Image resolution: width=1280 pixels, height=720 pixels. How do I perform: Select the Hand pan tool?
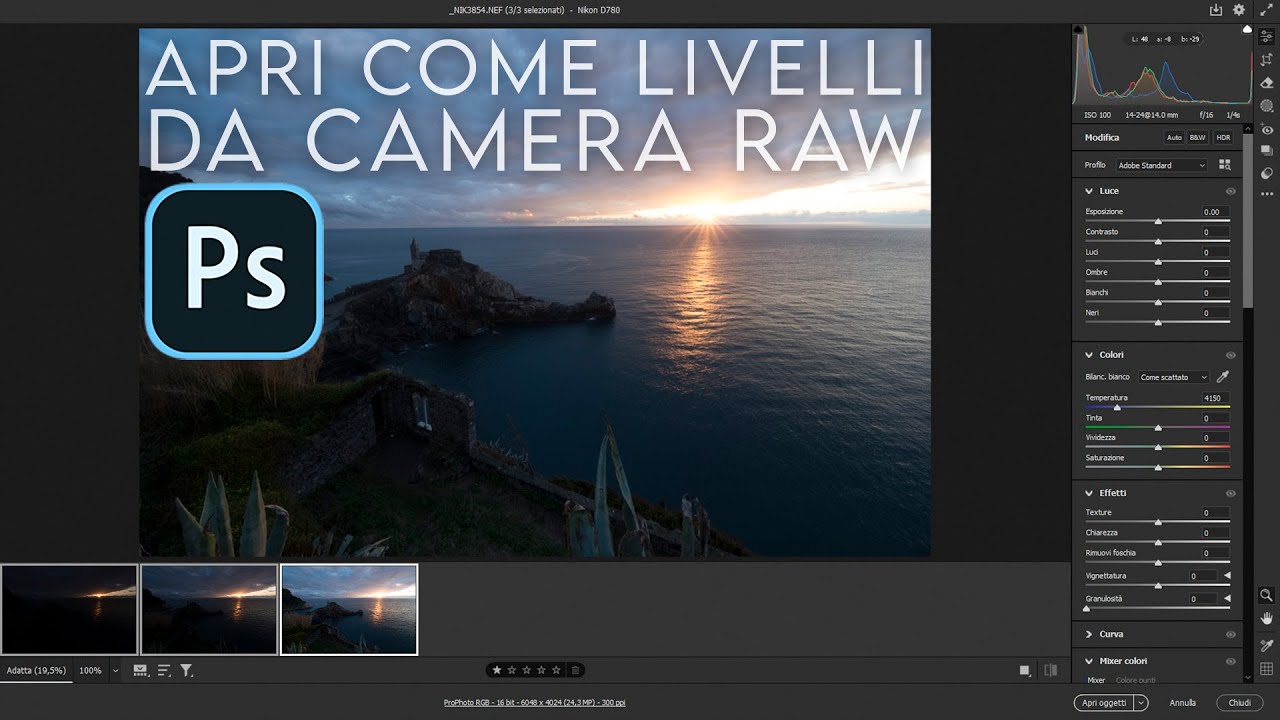1266,619
